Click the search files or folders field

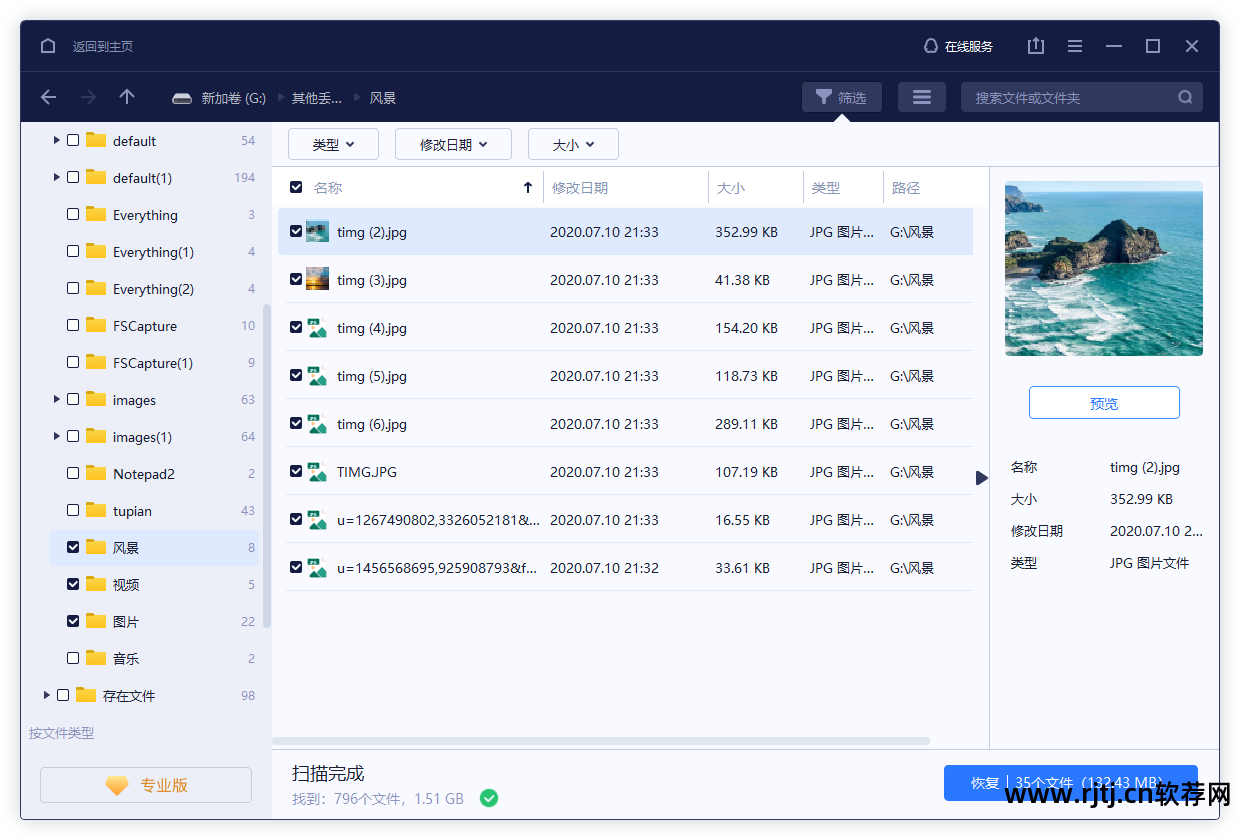click(1082, 97)
